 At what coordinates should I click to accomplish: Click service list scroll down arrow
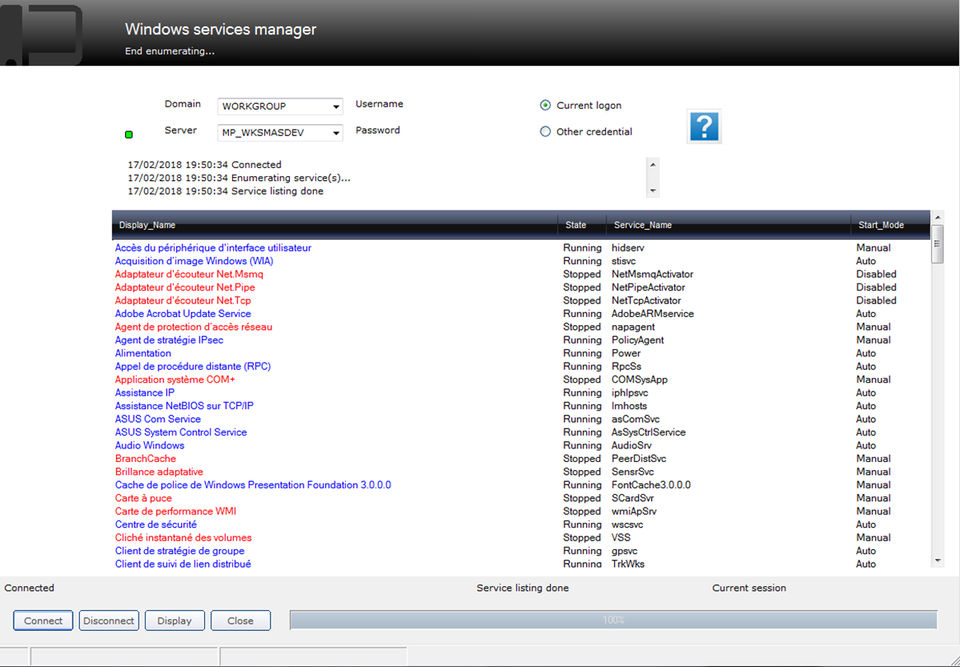pyautogui.click(x=937, y=560)
